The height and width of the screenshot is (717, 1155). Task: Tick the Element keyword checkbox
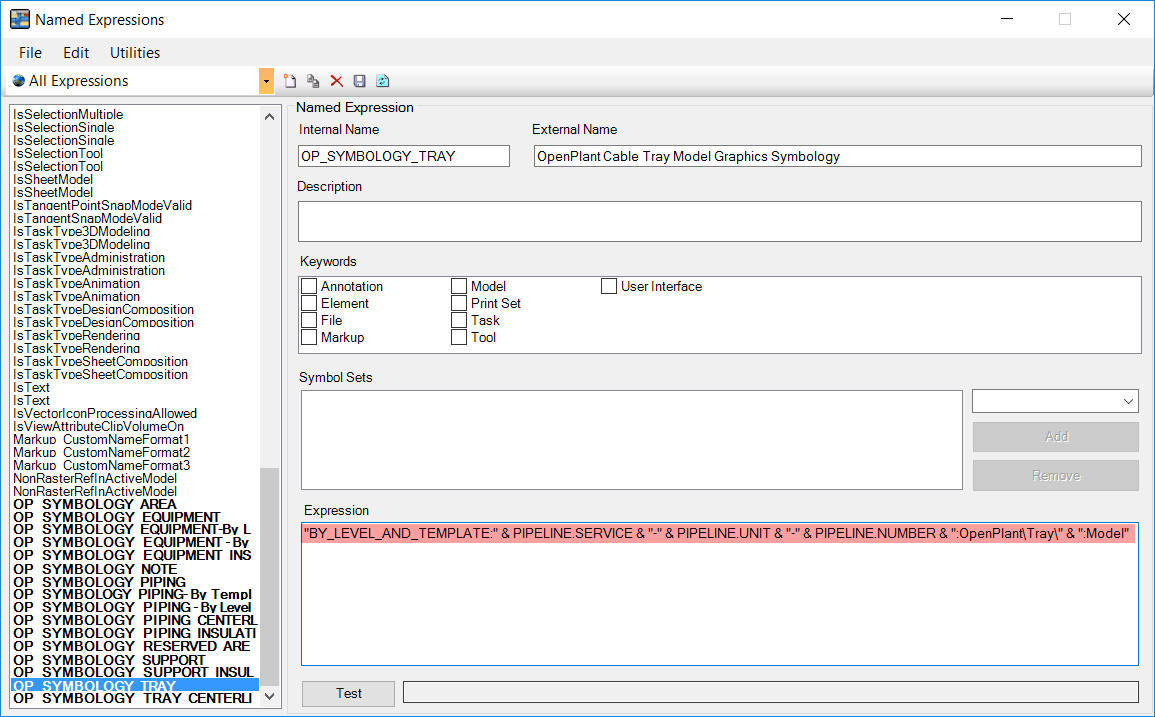click(309, 303)
